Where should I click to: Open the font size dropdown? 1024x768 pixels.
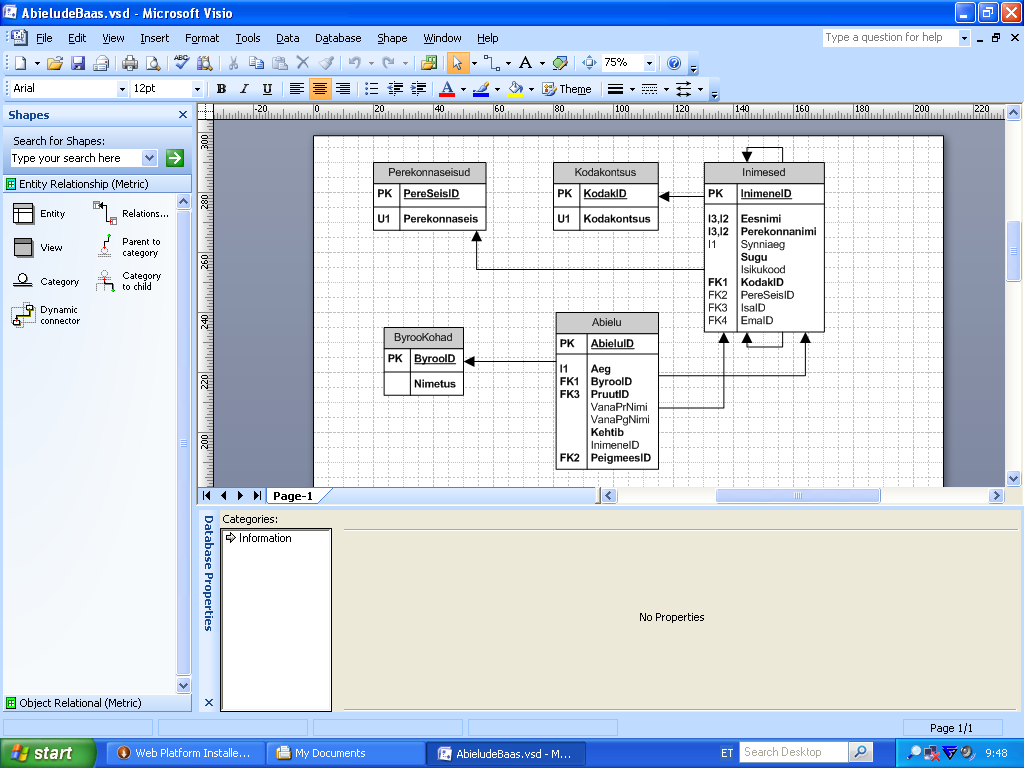click(197, 89)
